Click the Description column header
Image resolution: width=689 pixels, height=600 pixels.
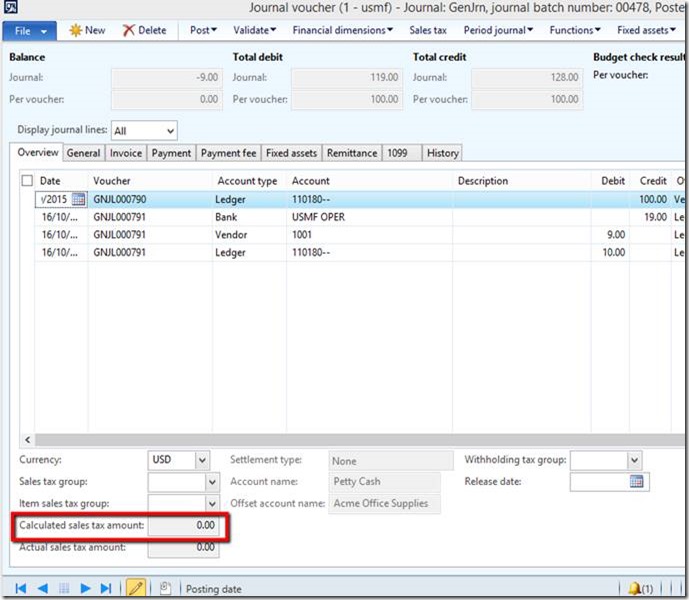(x=482, y=181)
